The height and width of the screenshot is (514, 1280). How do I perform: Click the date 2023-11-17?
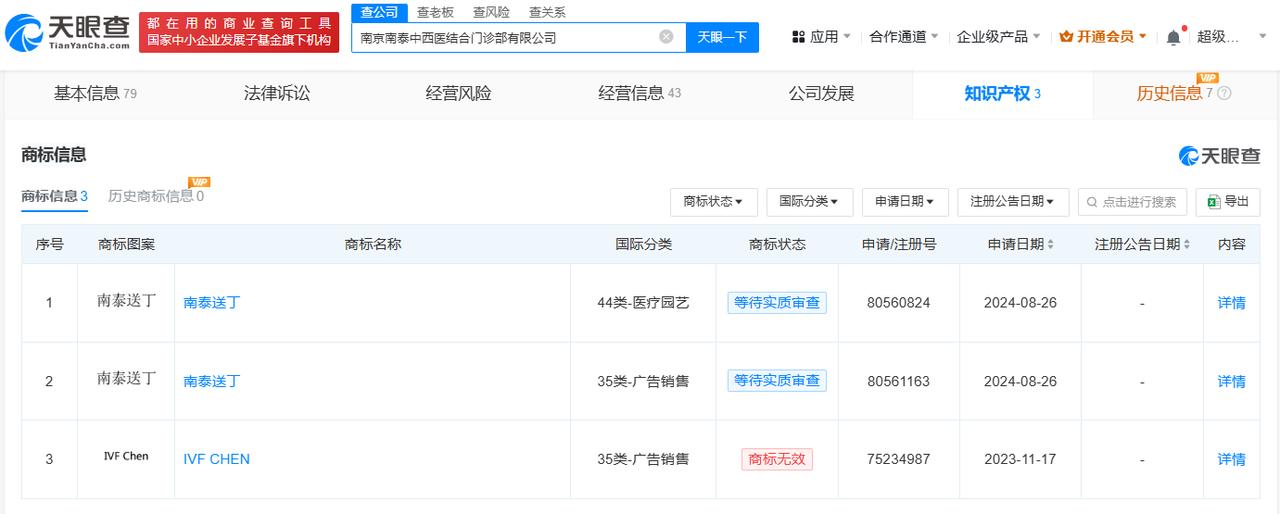pos(1020,459)
